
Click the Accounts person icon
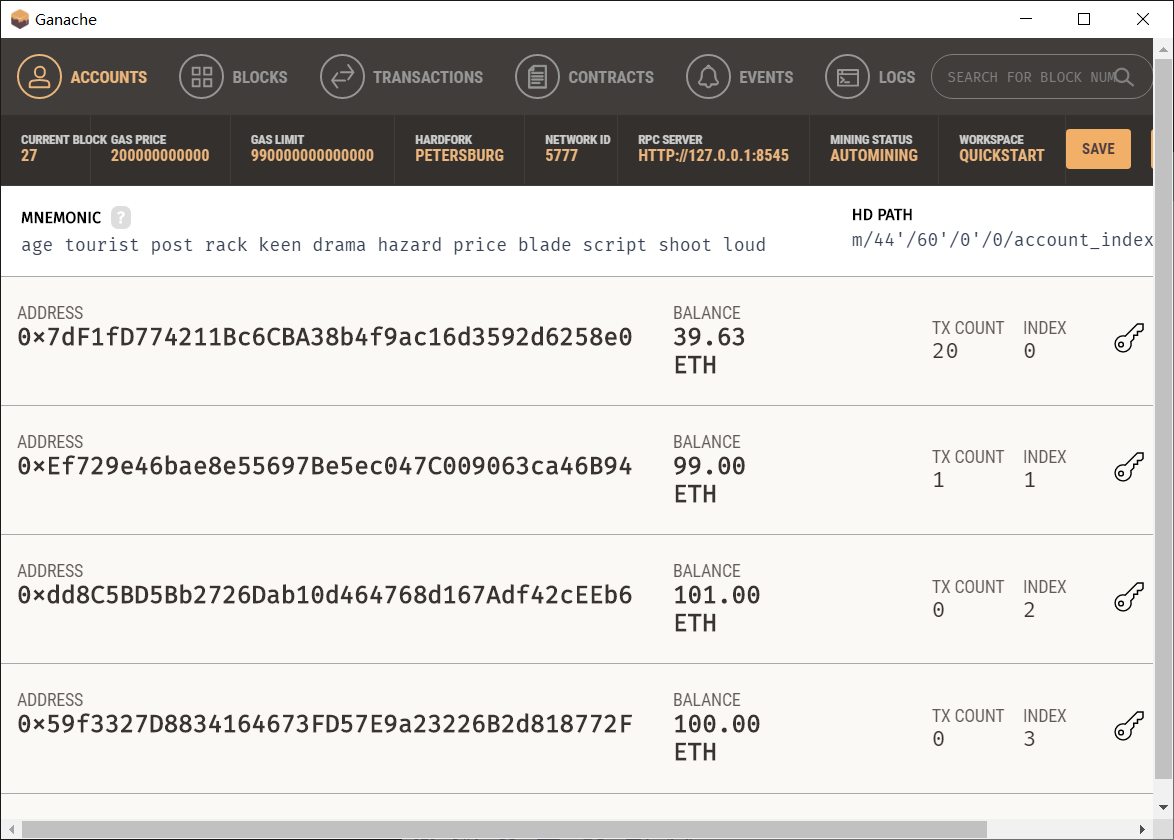click(x=40, y=77)
